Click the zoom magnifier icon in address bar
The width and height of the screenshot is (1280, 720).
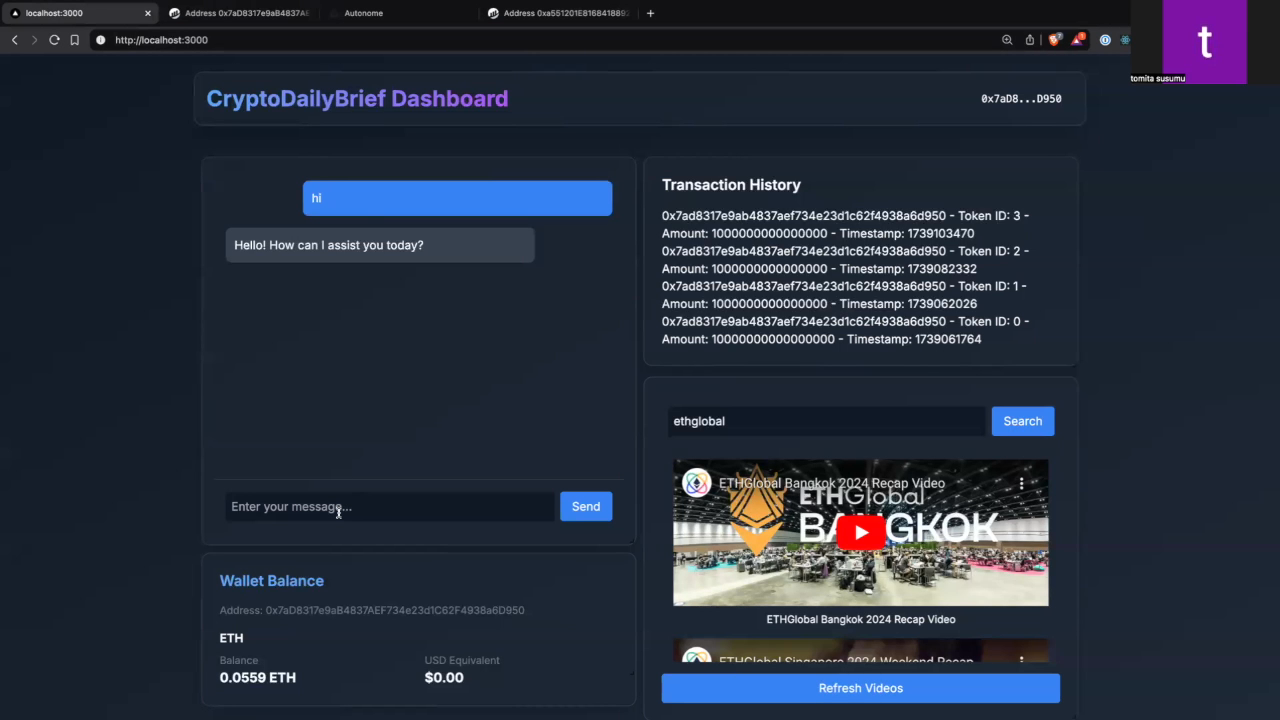tap(1007, 40)
